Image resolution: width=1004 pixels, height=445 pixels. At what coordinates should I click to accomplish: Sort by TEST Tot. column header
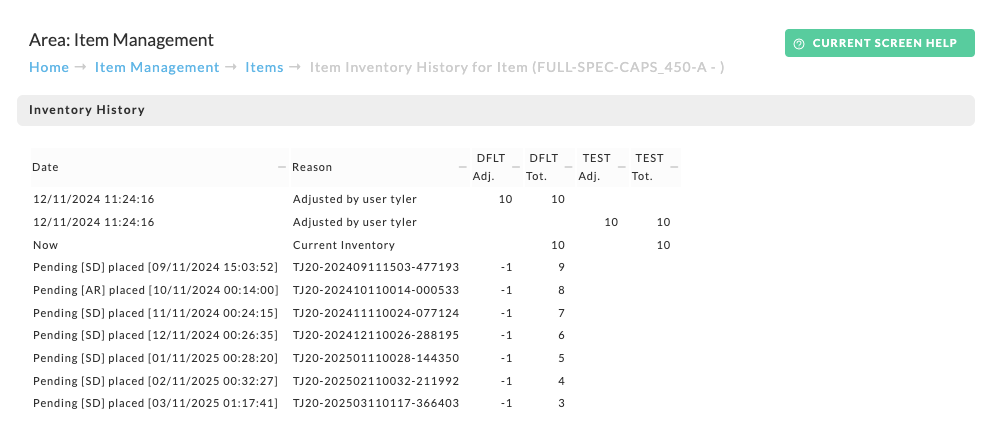pos(649,167)
